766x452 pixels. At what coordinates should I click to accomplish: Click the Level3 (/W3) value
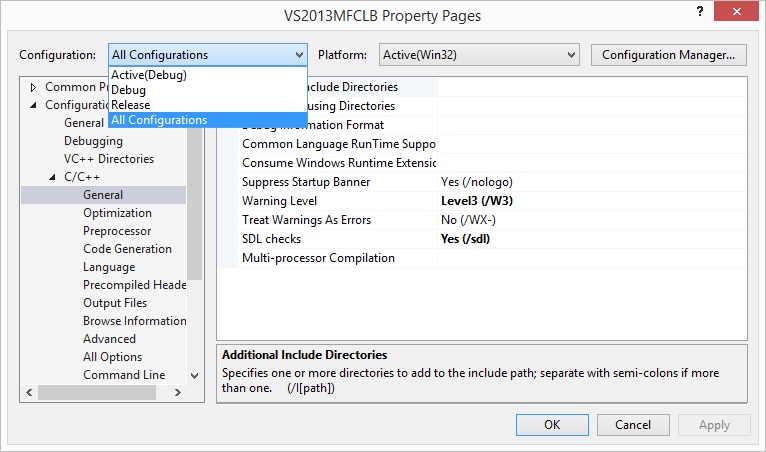coord(477,201)
